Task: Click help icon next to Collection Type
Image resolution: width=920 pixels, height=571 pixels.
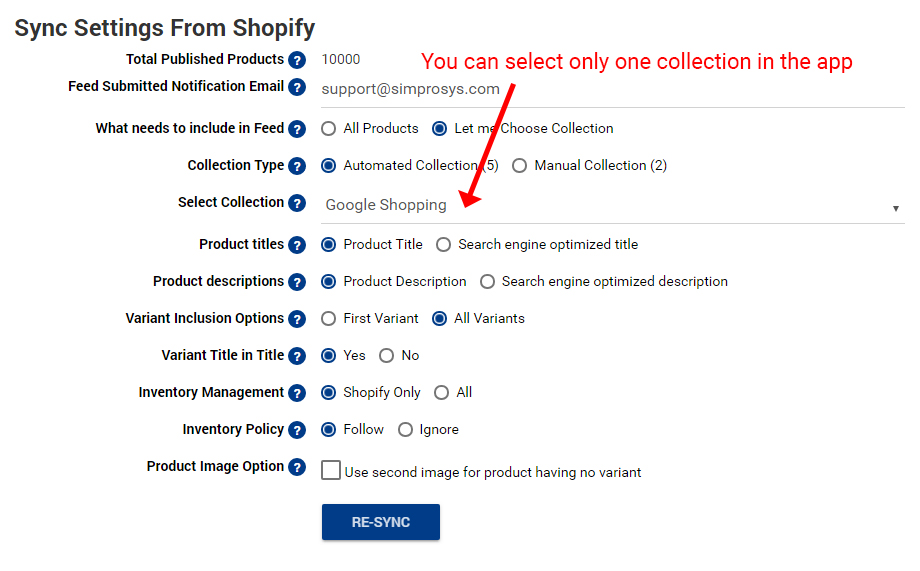Action: coord(297,166)
